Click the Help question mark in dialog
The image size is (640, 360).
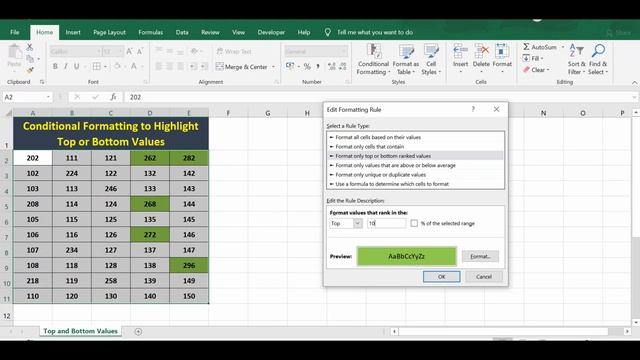click(473, 109)
